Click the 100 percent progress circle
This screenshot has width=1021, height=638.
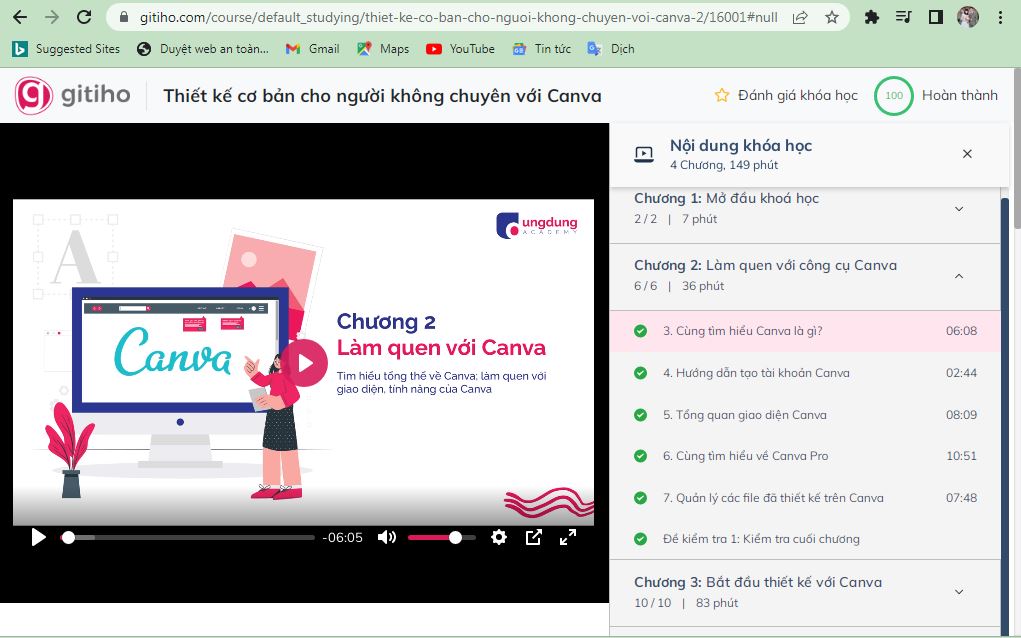893,96
